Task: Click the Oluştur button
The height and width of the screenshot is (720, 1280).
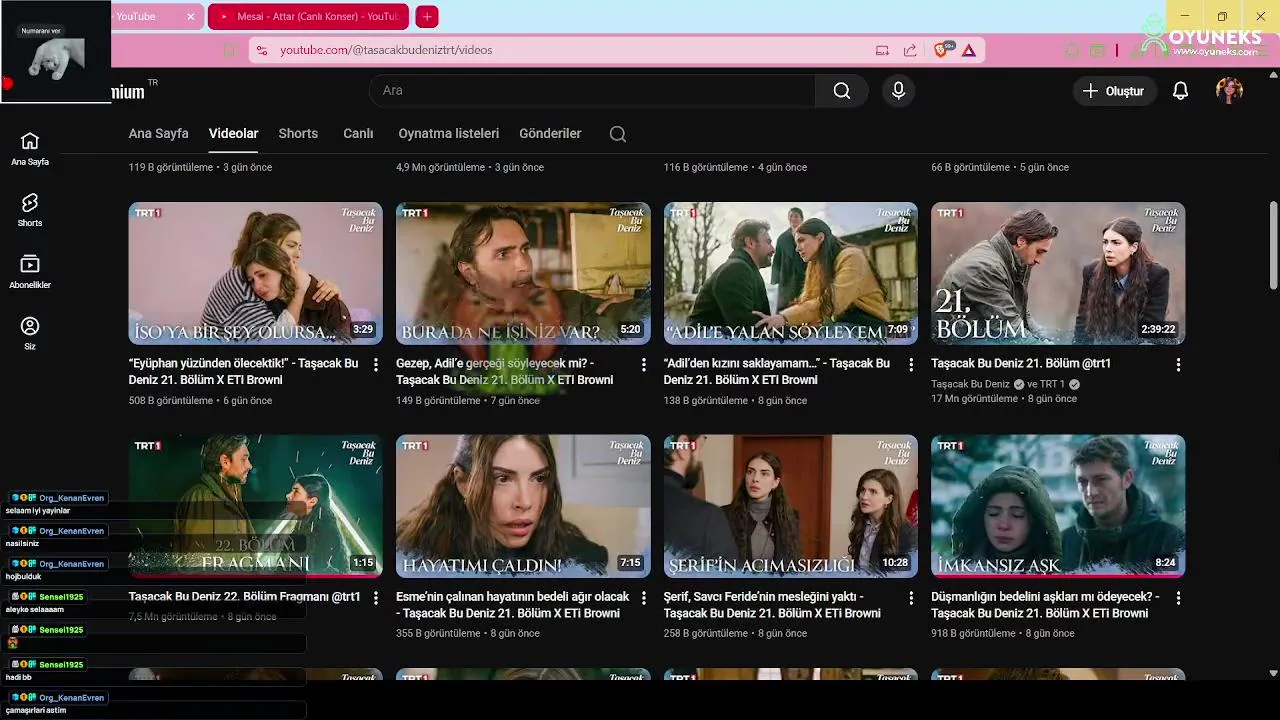Action: [1115, 91]
